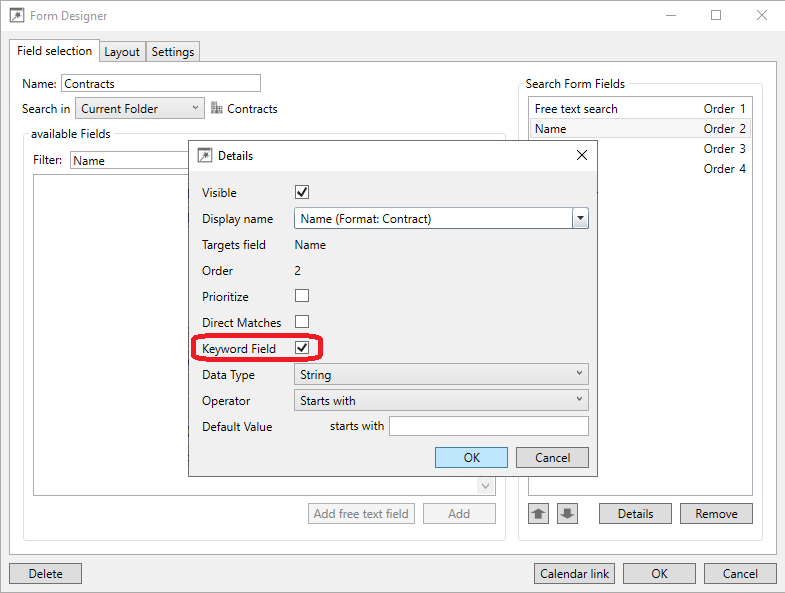The width and height of the screenshot is (785, 593).
Task: Close the Details dialog with X
Action: (x=582, y=155)
